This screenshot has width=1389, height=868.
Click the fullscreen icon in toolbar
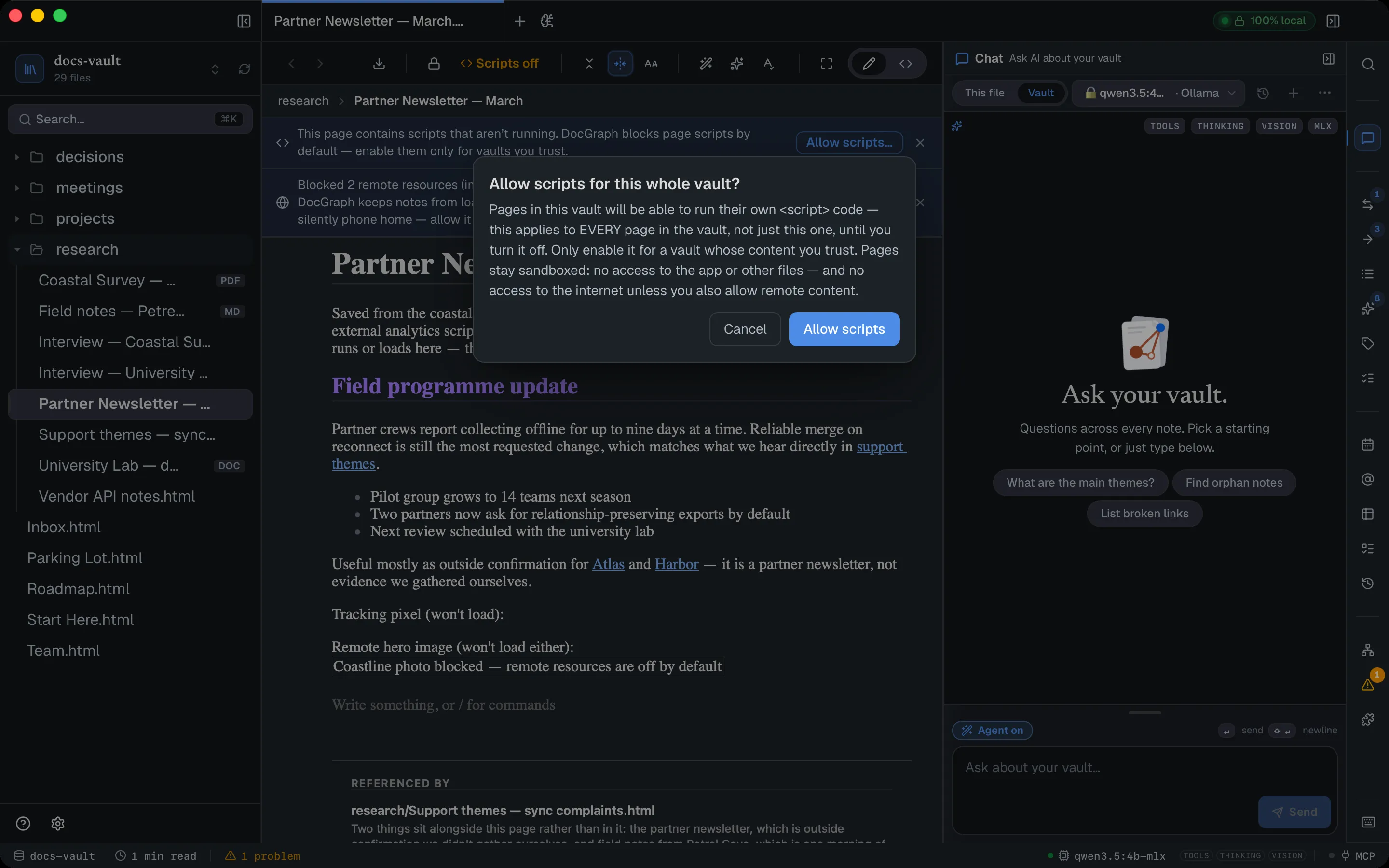(827, 63)
